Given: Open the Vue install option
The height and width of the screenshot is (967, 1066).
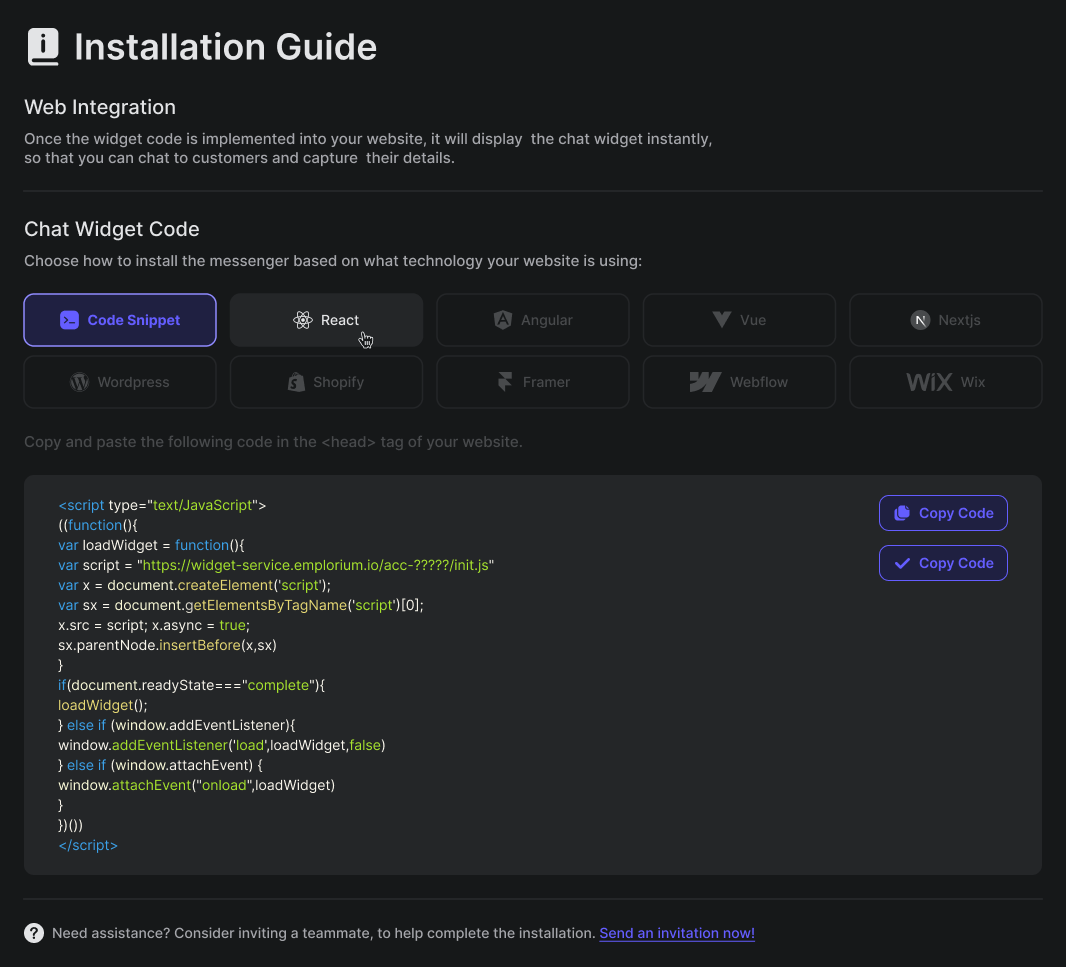Looking at the screenshot, I should point(739,320).
